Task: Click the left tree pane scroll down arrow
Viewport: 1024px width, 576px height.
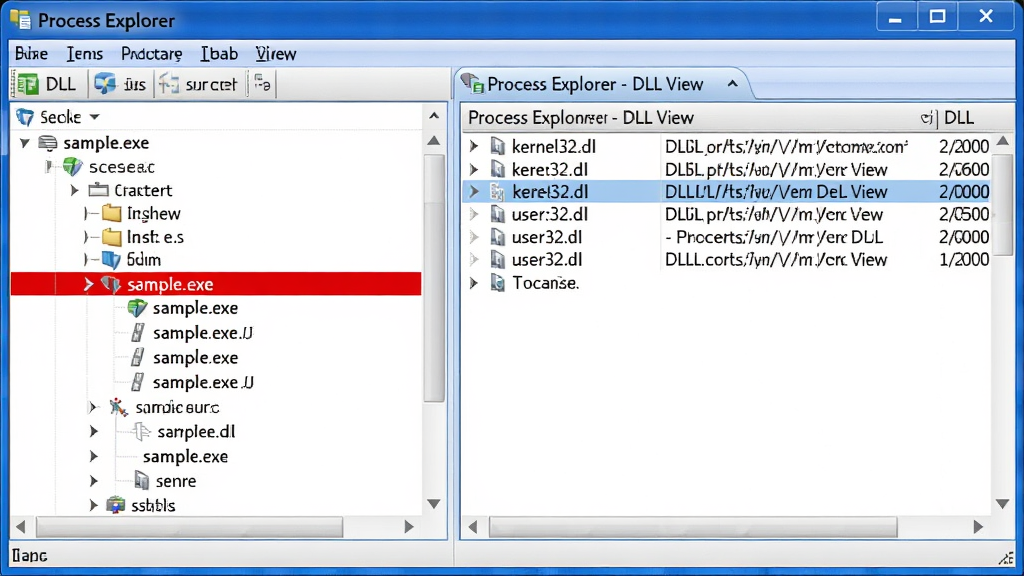Action: [x=434, y=504]
